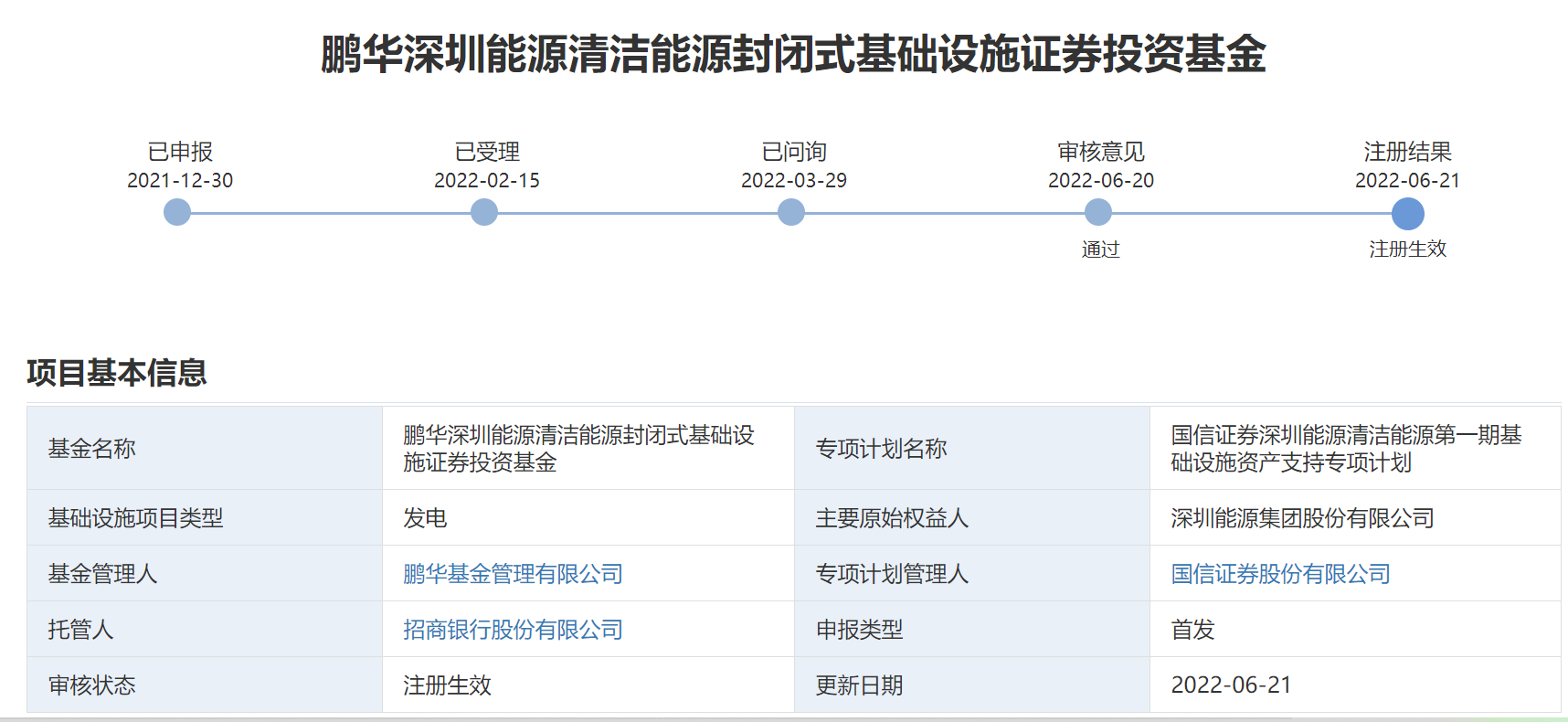Click the 首发 application type cell
The width and height of the screenshot is (1568, 722).
[1192, 630]
